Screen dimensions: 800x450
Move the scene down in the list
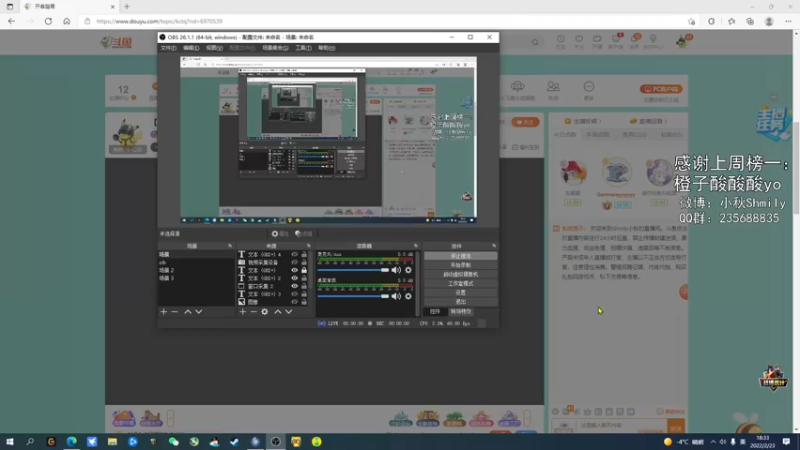pos(198,311)
